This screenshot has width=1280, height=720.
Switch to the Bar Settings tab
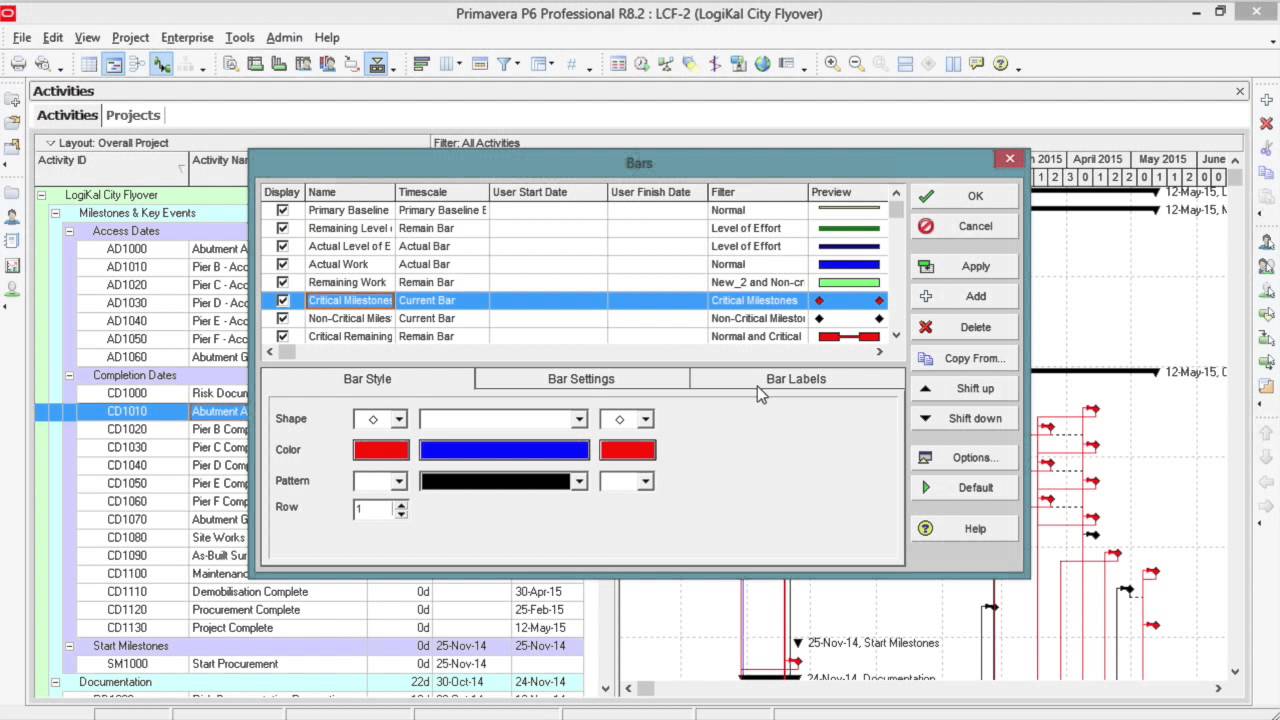point(581,379)
